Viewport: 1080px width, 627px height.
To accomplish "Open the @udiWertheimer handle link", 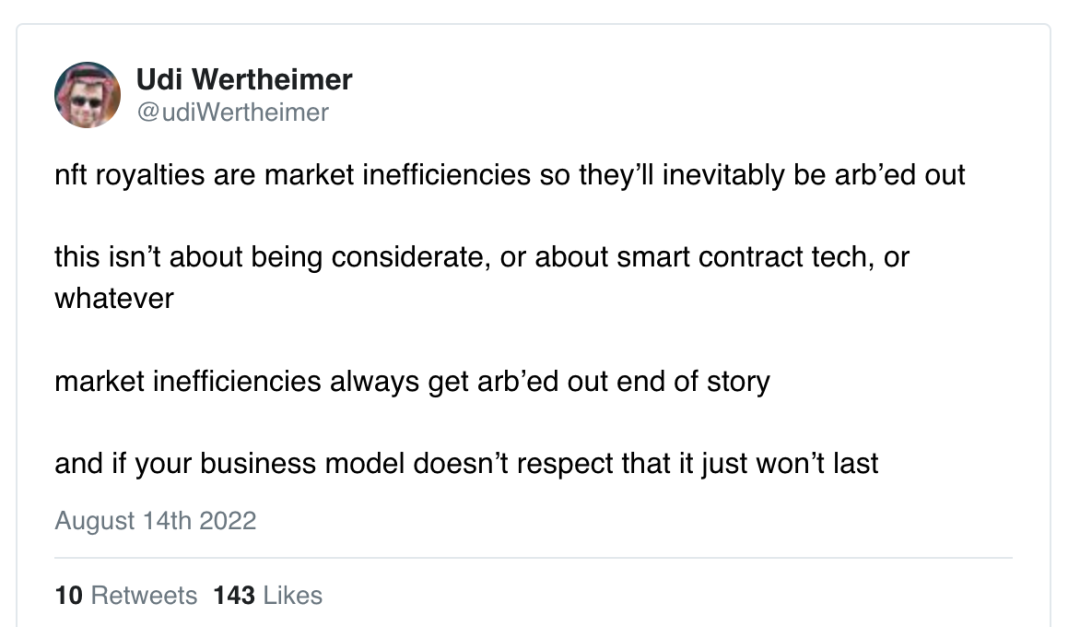I will (233, 112).
